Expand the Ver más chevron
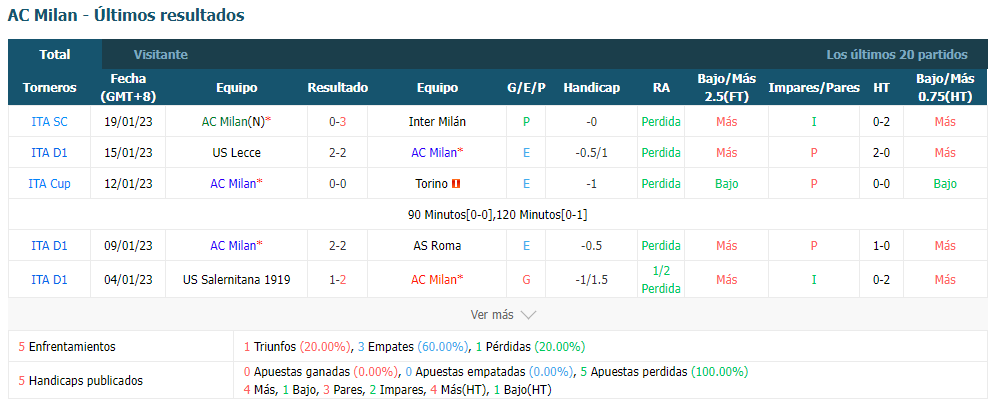 tap(528, 315)
